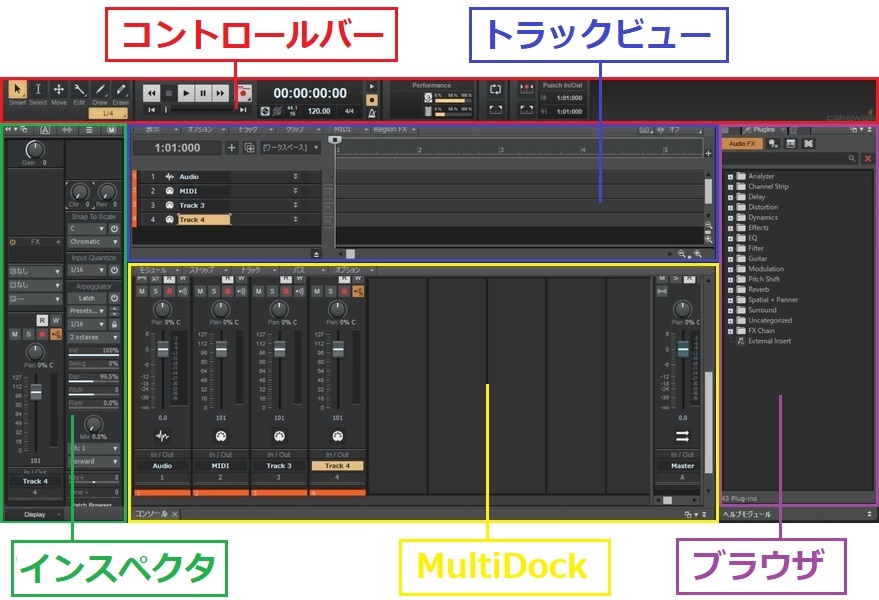Open the MIDI menu in track view

pos(345,130)
